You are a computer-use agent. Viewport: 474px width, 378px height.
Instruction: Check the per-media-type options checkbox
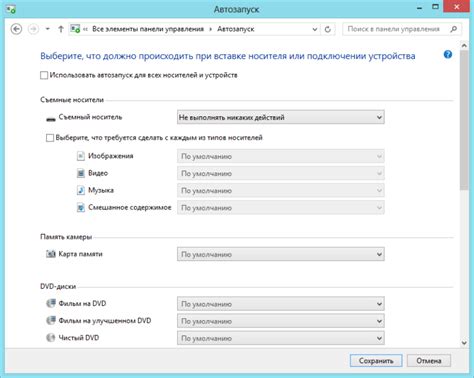50,138
